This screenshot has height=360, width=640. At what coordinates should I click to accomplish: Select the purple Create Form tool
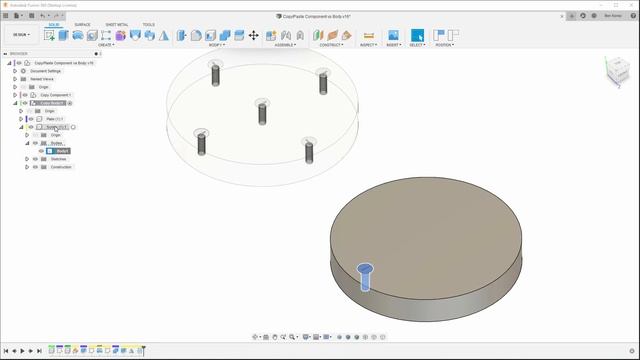tap(120, 36)
